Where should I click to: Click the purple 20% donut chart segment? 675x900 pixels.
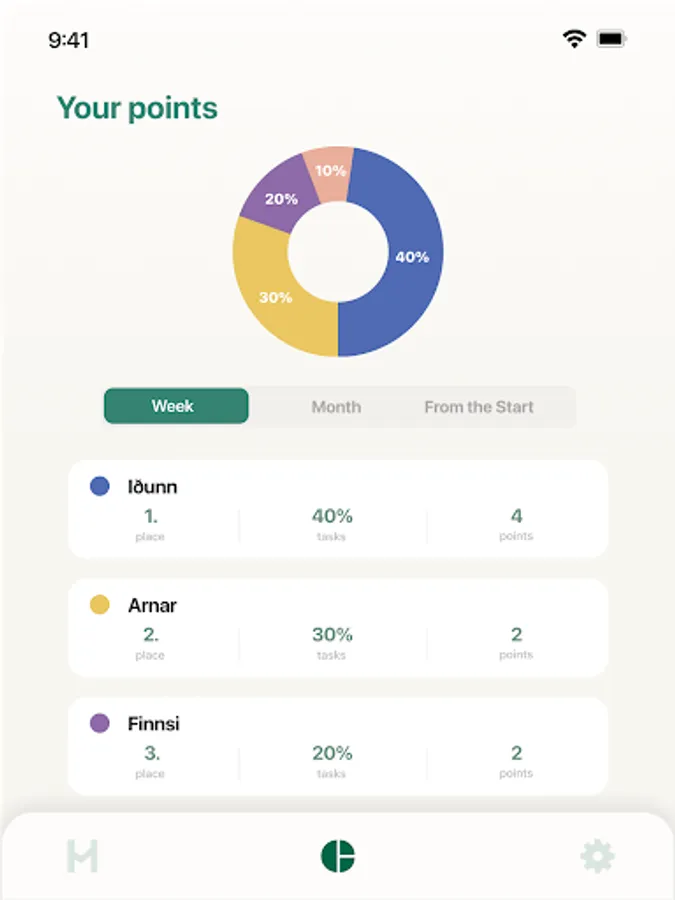click(281, 195)
